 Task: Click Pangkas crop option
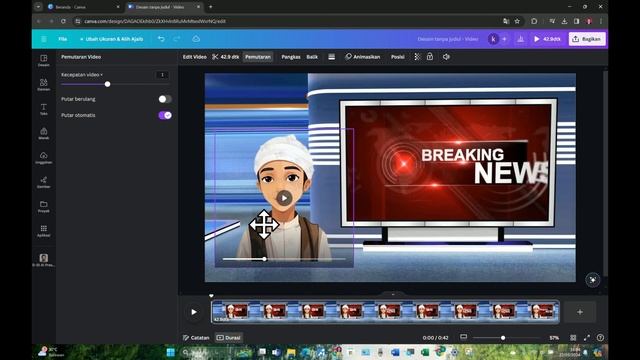[x=291, y=57]
